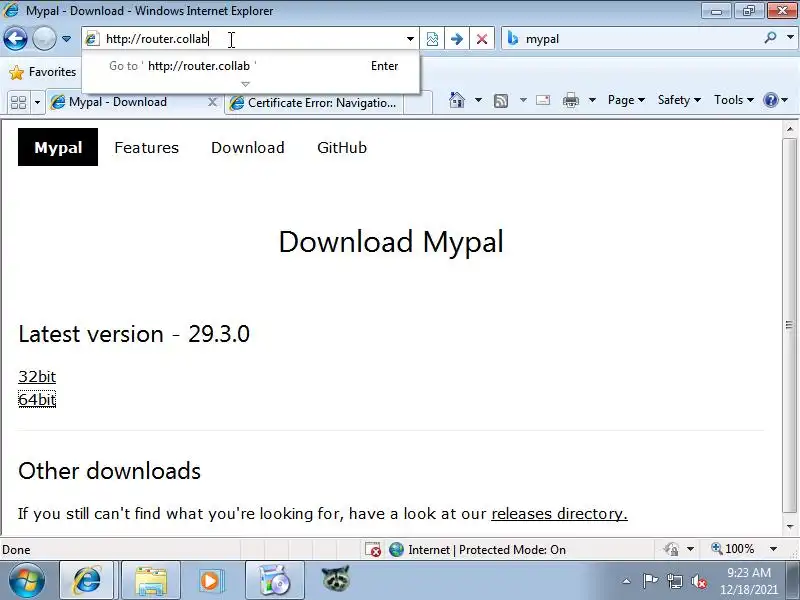The image size is (800, 600).
Task: Click the Internet zone globe icon
Action: point(396,549)
